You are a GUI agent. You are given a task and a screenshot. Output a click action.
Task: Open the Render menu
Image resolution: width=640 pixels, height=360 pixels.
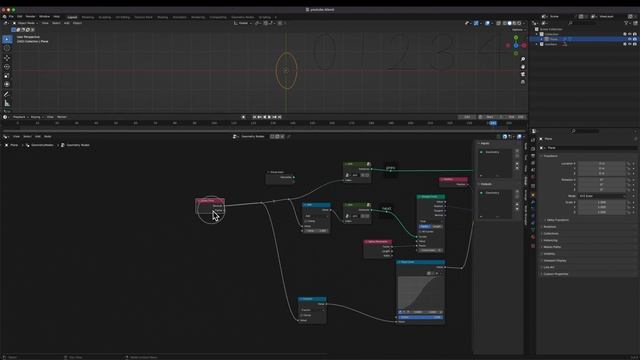click(31, 17)
